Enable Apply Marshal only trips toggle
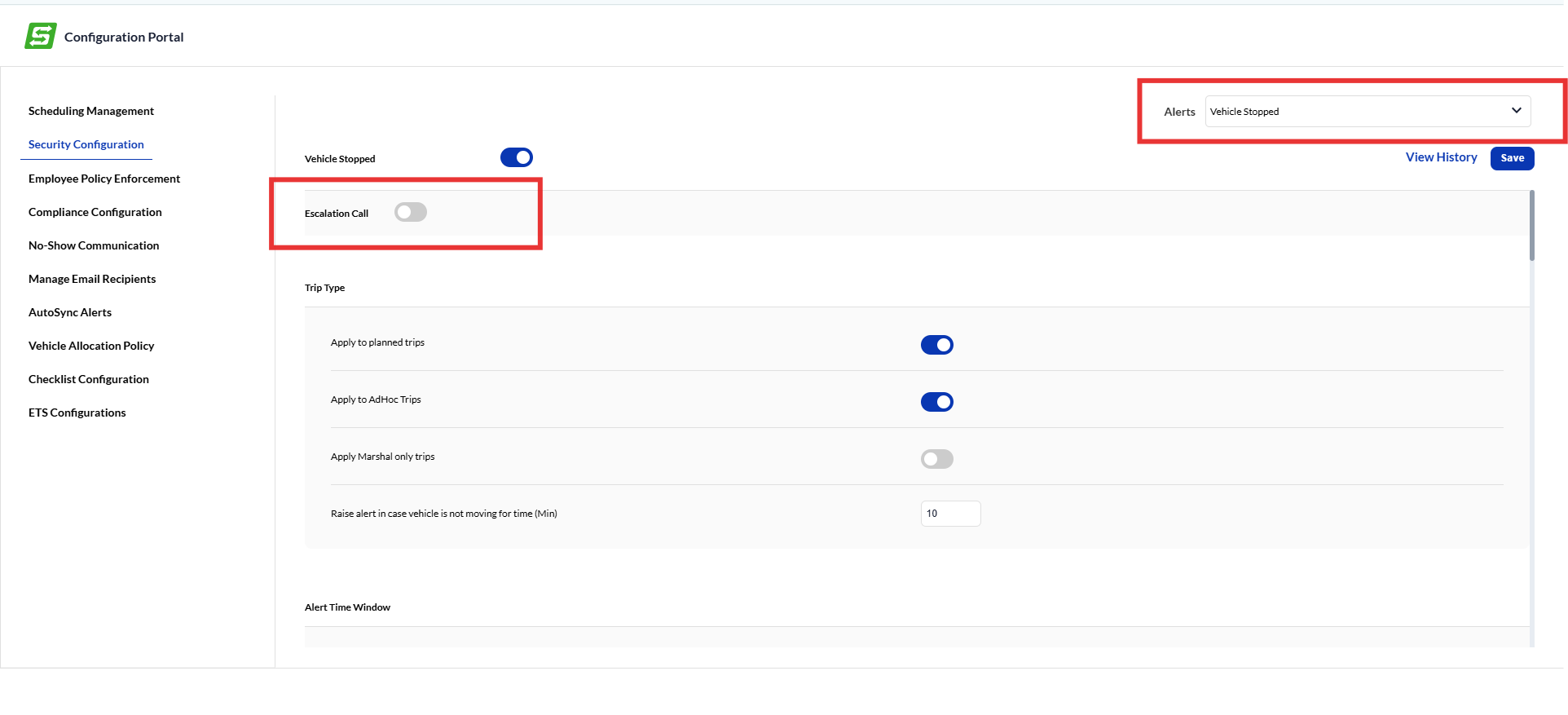The width and height of the screenshot is (1568, 715). pyautogui.click(x=936, y=459)
